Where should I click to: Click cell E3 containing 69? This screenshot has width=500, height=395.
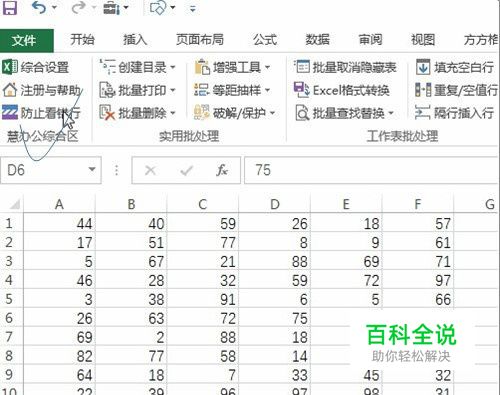tap(346, 261)
